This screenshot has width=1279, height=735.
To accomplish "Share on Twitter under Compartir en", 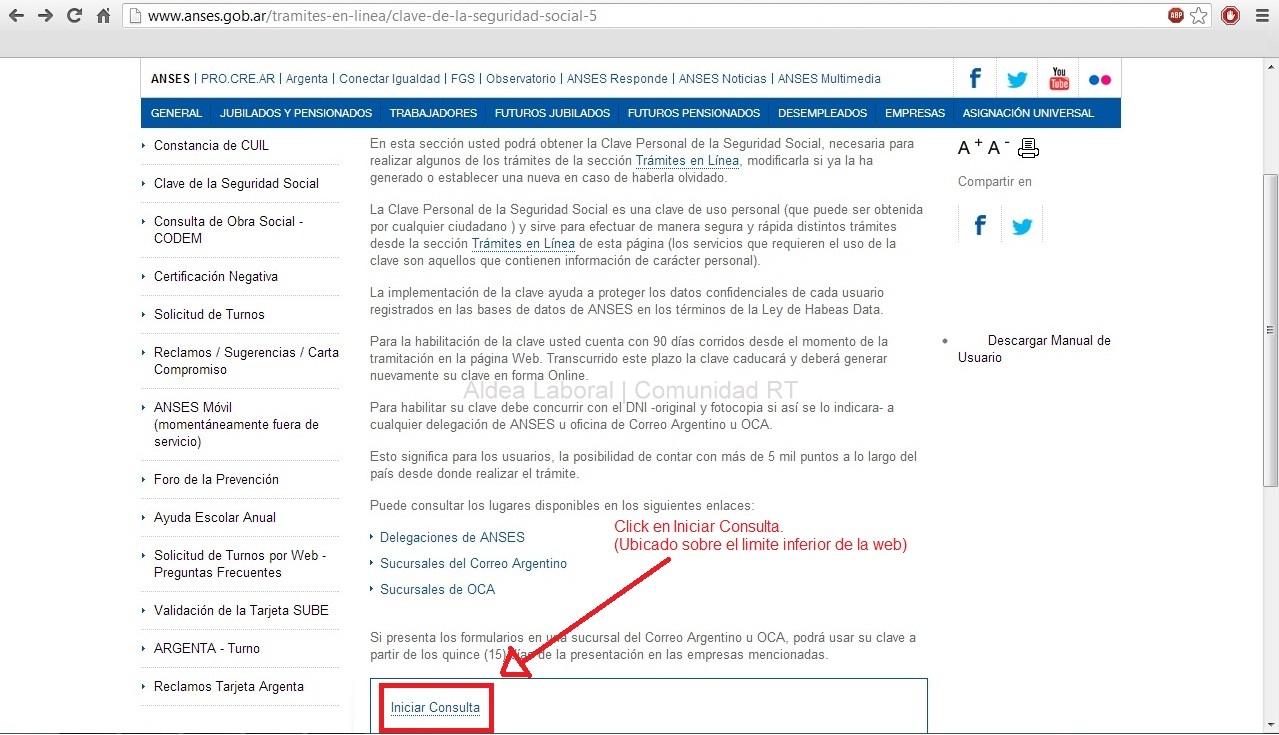I will (1022, 225).
